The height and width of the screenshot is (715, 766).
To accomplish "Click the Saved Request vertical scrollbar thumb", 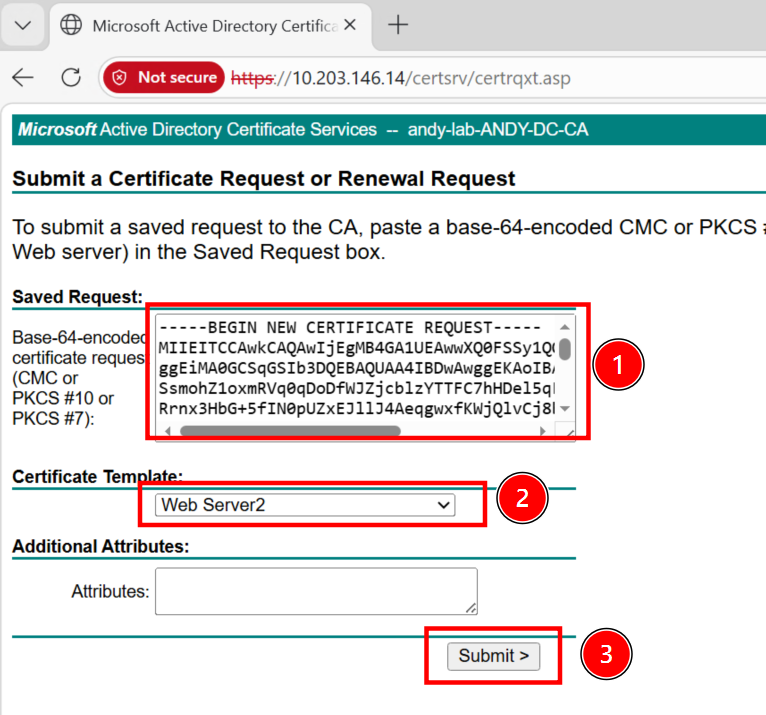I will point(565,349).
